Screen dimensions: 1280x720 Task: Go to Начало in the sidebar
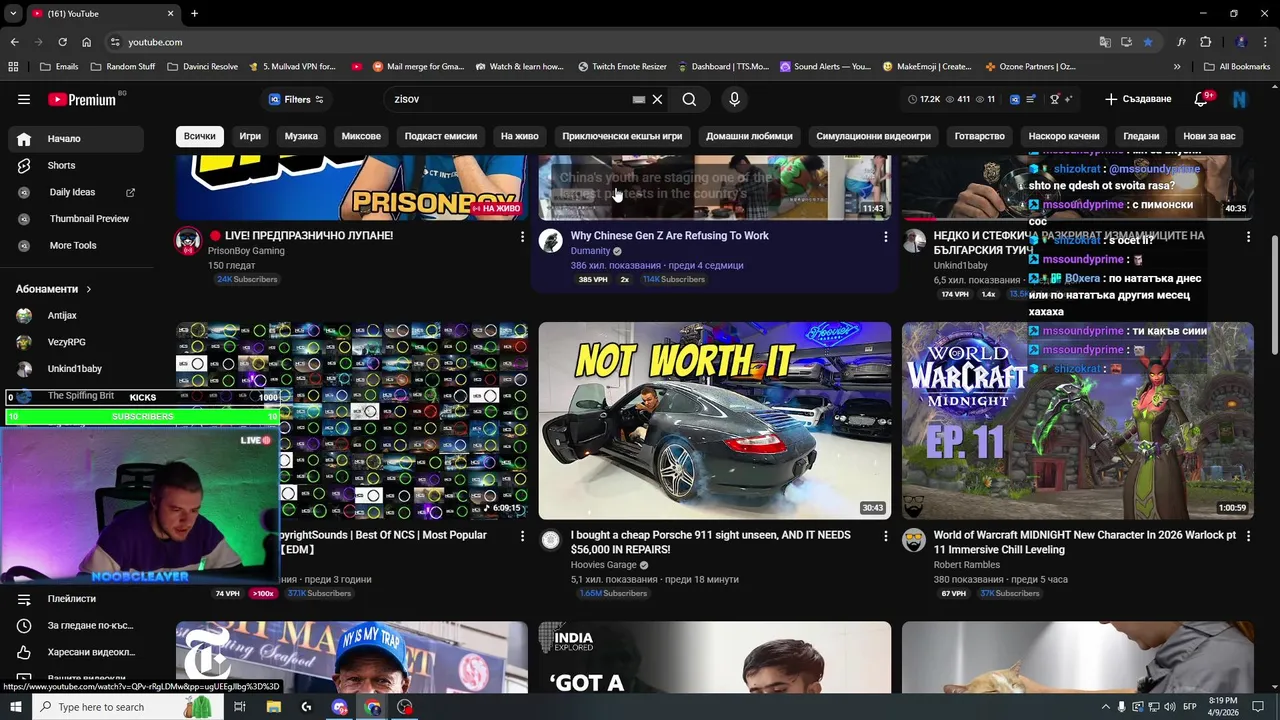pyautogui.click(x=77, y=139)
